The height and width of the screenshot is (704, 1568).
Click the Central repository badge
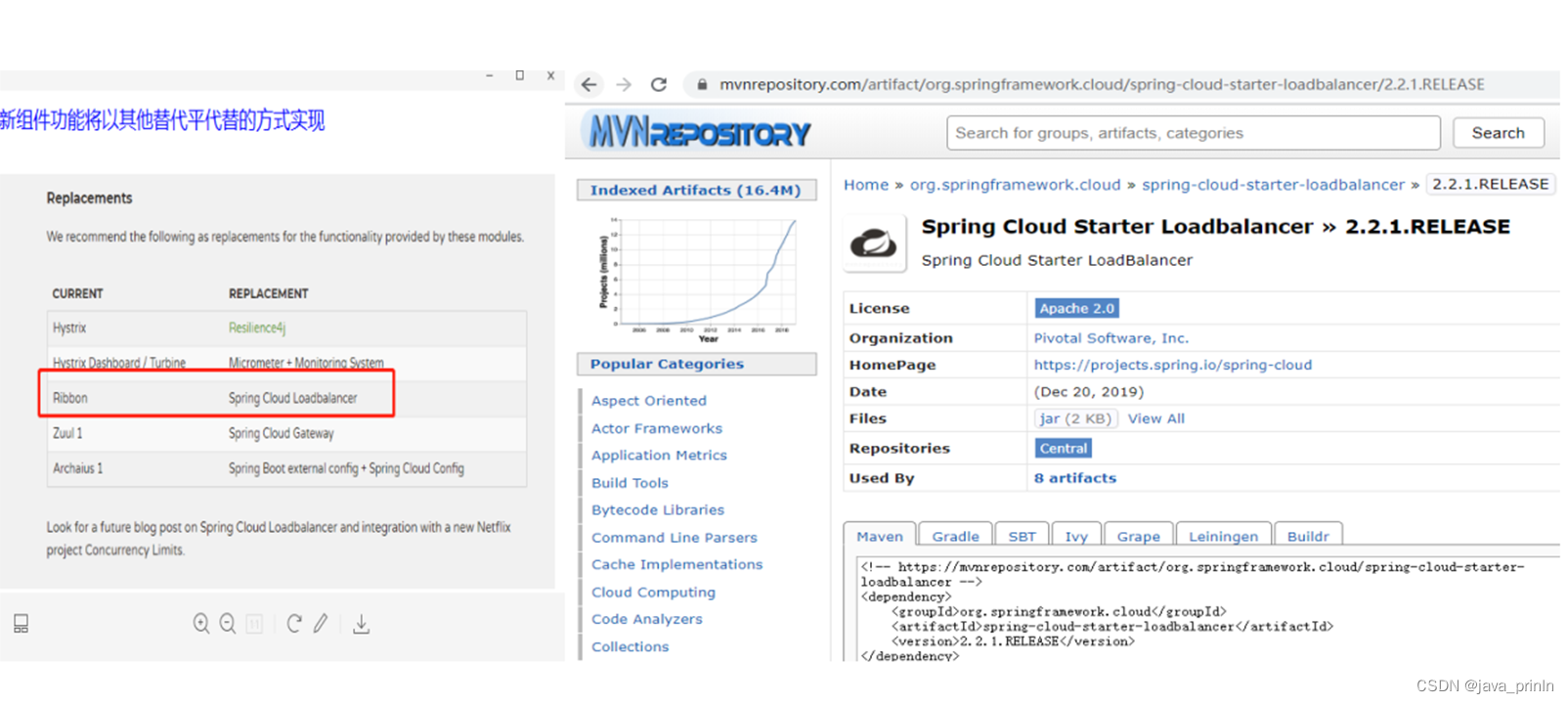point(1063,448)
